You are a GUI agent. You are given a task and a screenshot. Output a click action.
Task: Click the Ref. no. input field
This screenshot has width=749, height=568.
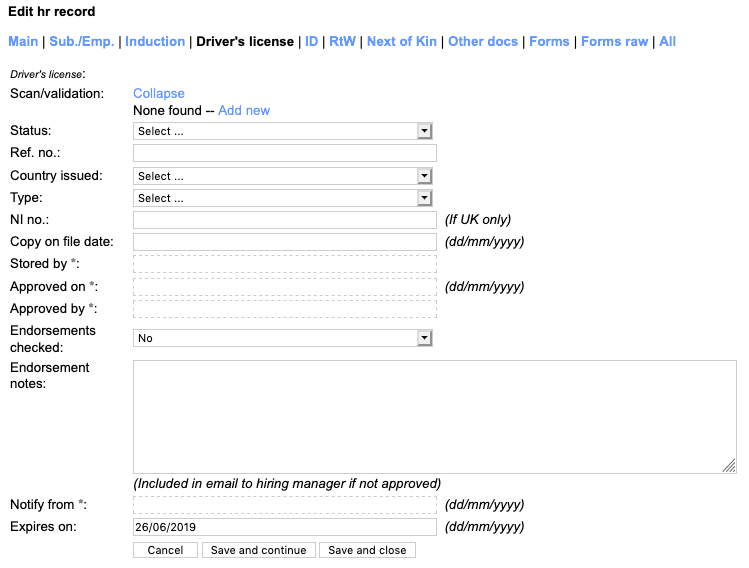click(284, 153)
